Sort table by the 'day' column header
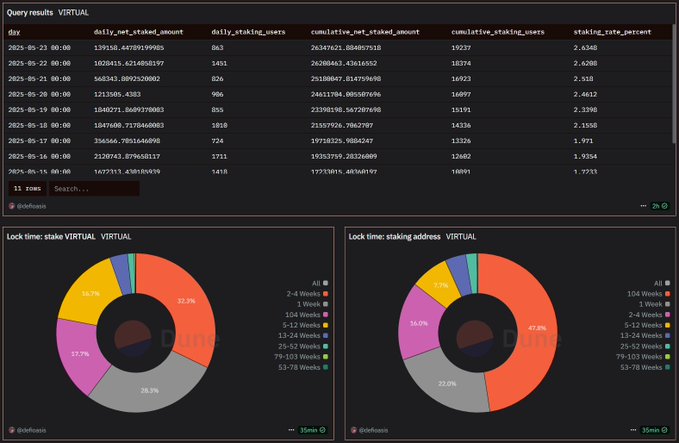 click(13, 32)
